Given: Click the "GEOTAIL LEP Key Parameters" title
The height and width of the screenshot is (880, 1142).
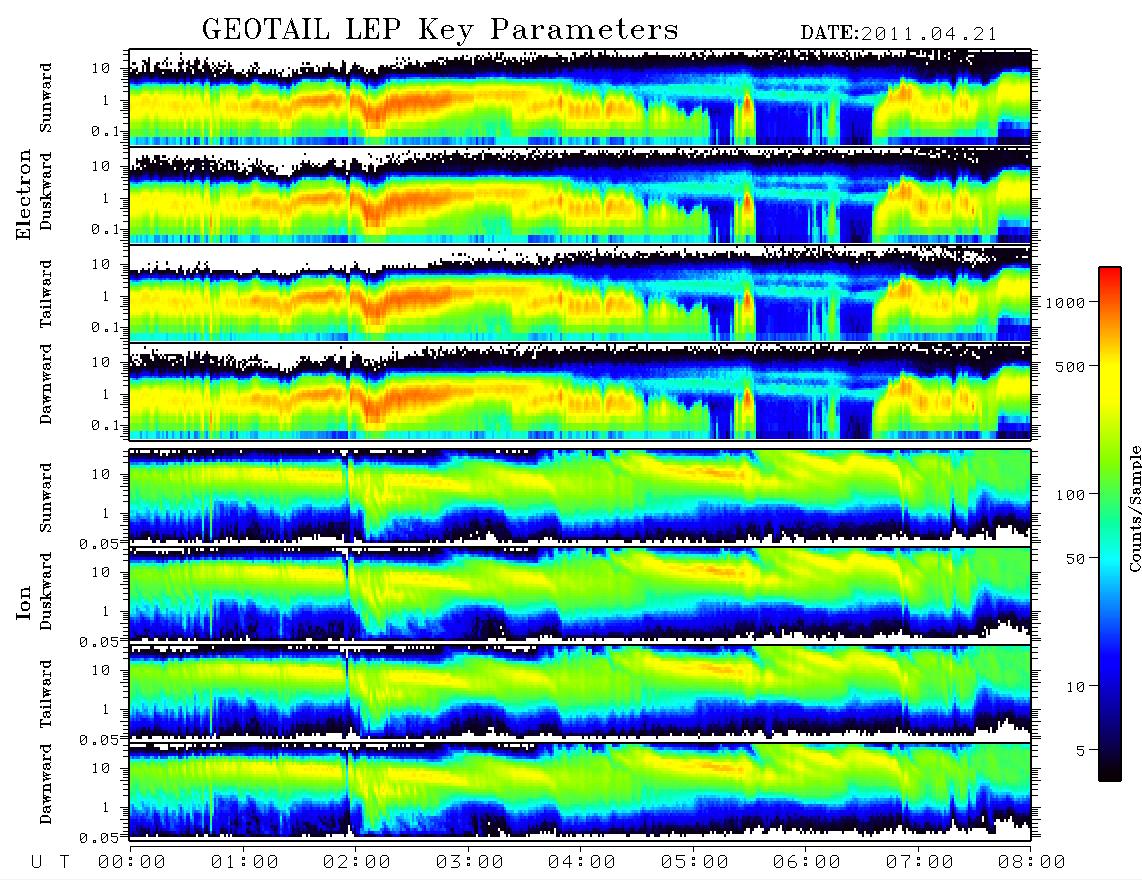Looking at the screenshot, I should 440,30.
